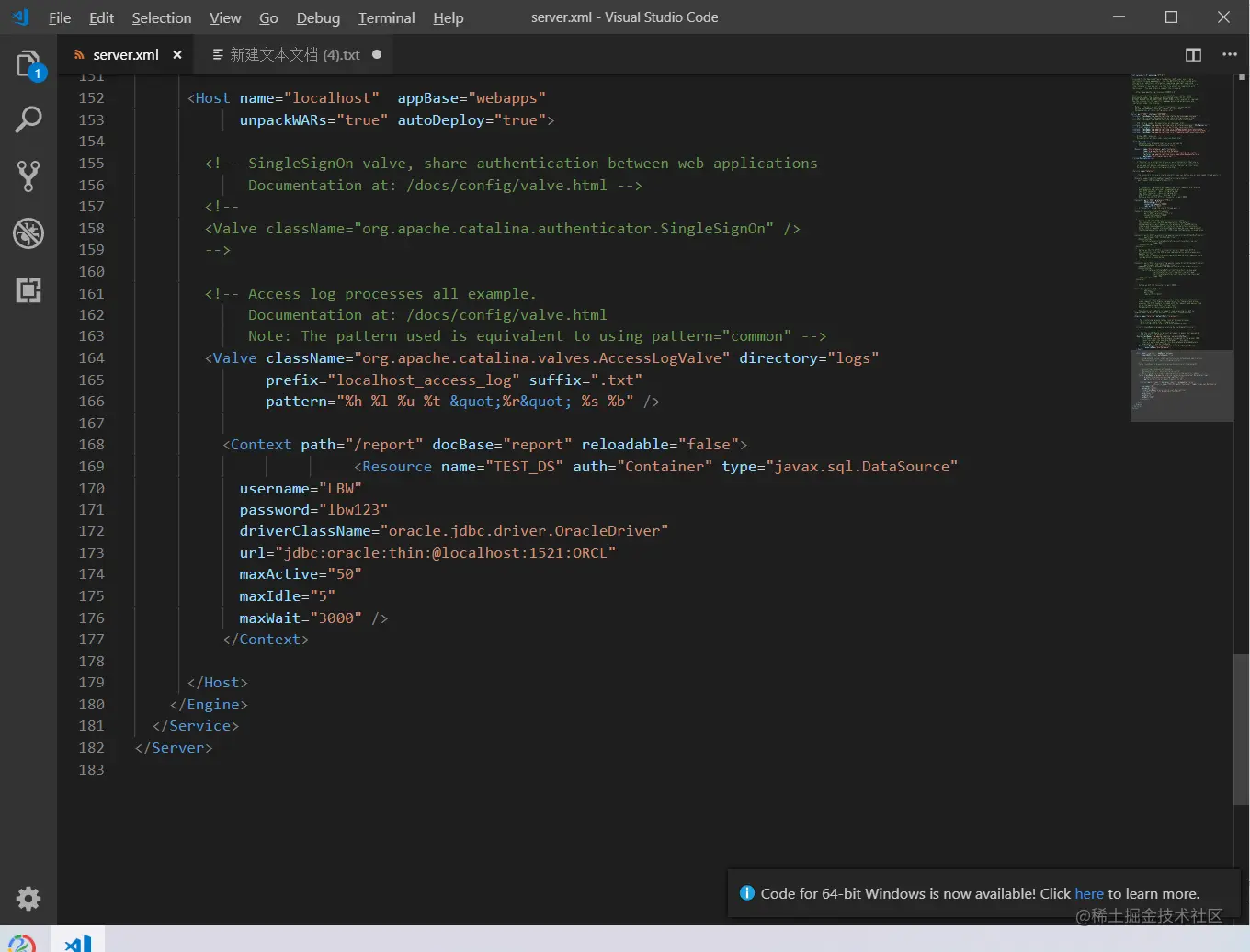Follow the 'here' link in the notification
Screen dimensions: 1250x952
pyautogui.click(x=1089, y=893)
